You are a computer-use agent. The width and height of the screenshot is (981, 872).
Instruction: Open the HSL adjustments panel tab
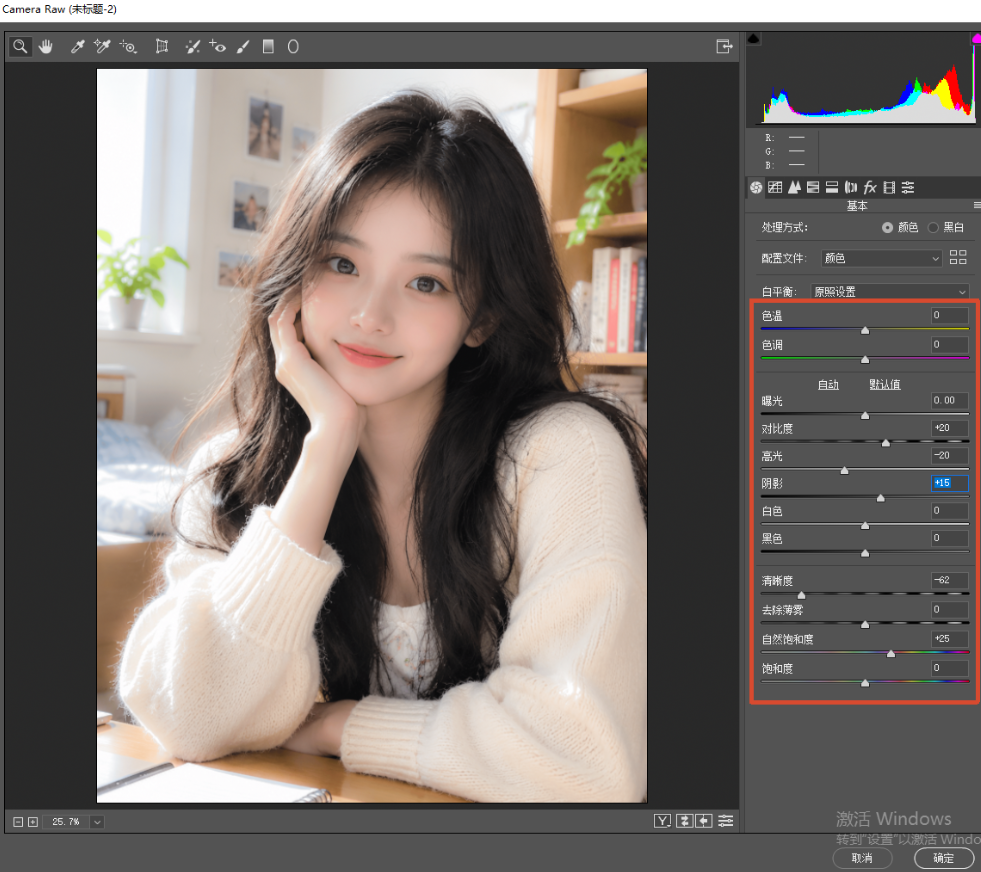coord(813,187)
